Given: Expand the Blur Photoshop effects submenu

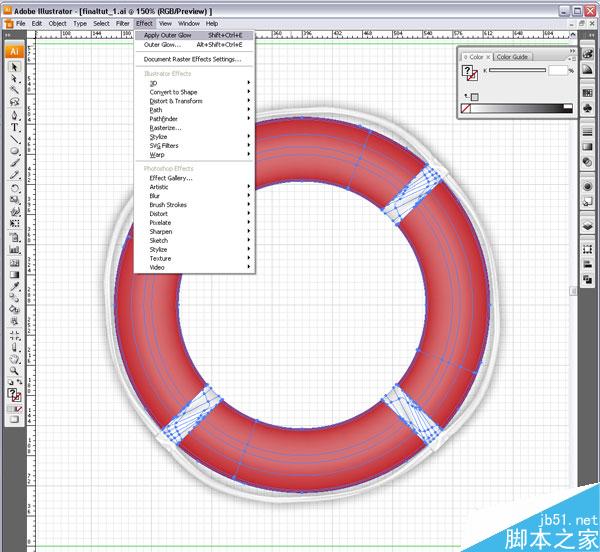Looking at the screenshot, I should coord(194,196).
